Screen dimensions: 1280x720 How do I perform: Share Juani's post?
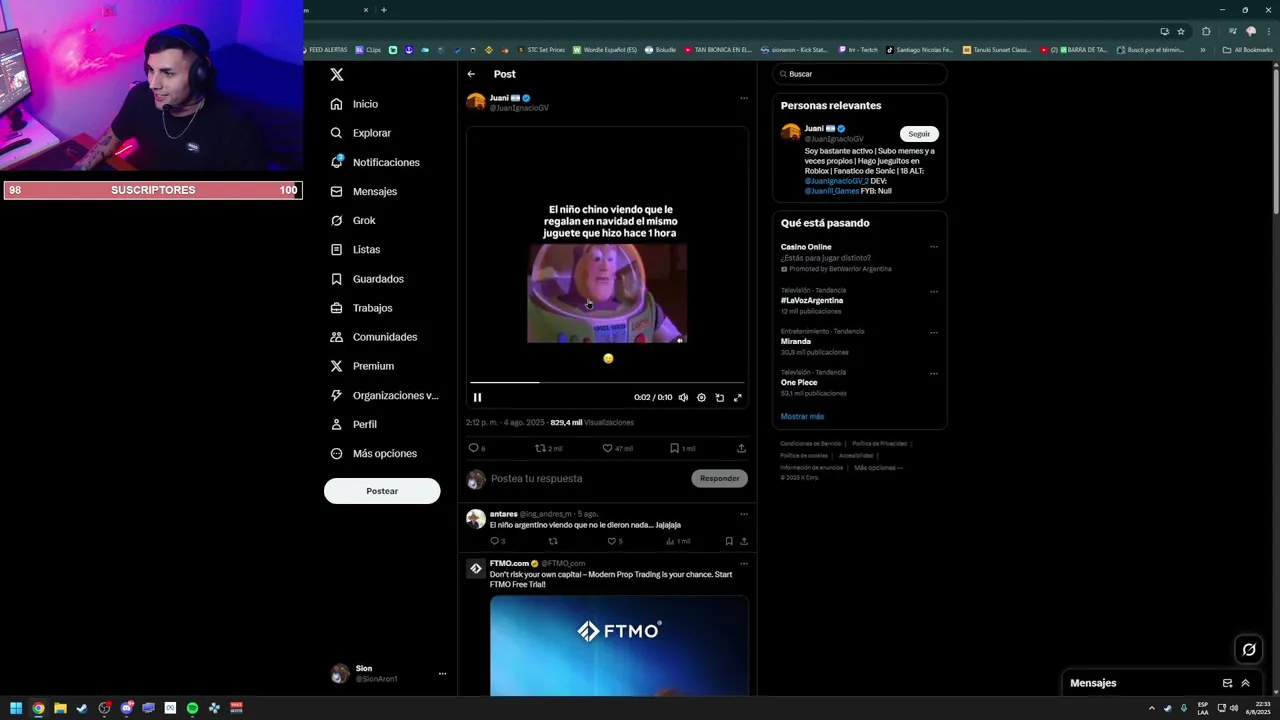[741, 448]
